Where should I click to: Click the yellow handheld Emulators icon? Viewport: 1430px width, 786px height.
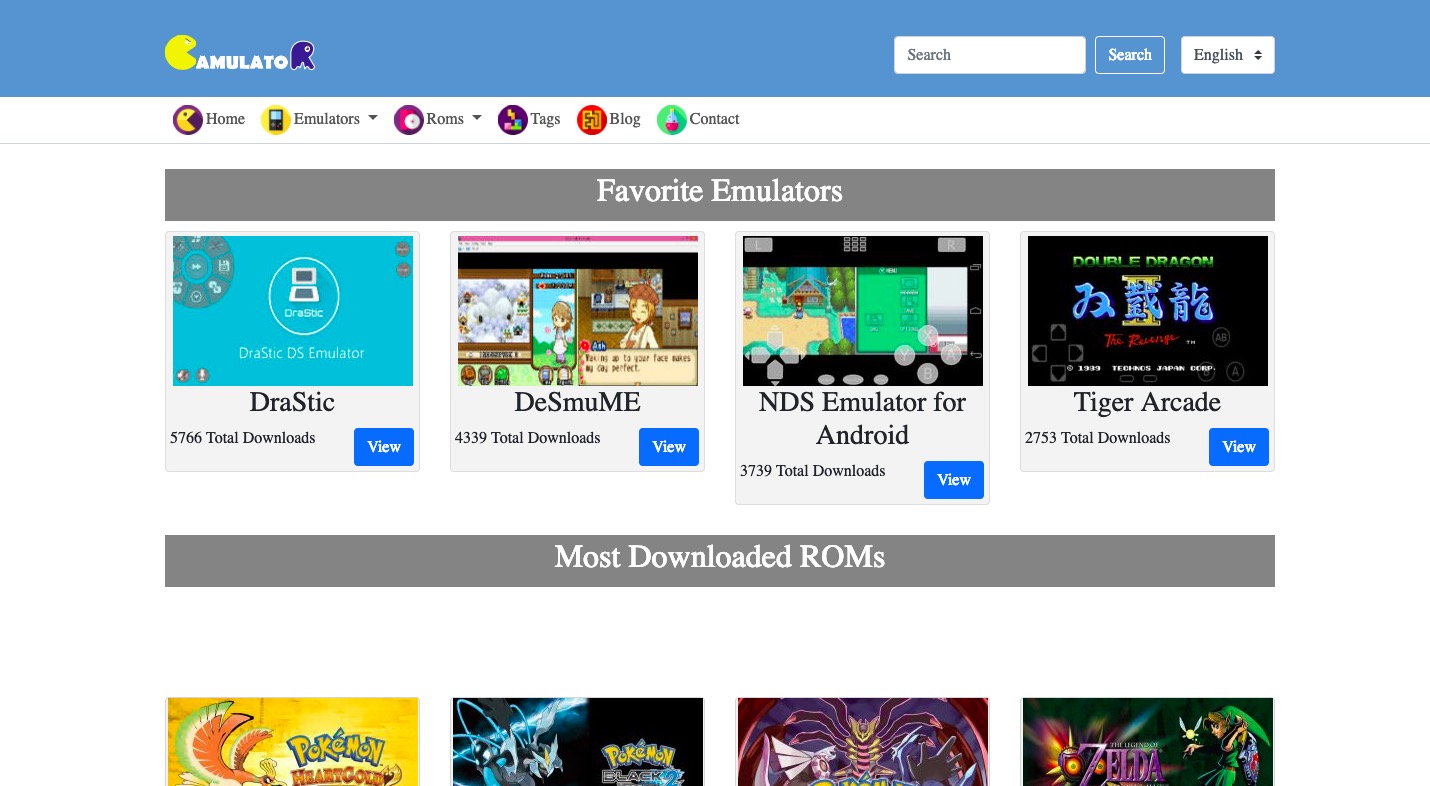[275, 120]
